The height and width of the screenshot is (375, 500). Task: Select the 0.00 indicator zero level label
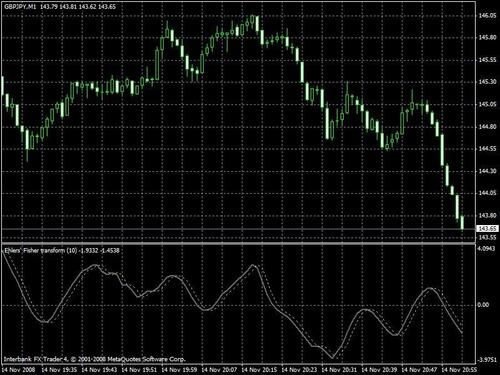tap(483, 305)
